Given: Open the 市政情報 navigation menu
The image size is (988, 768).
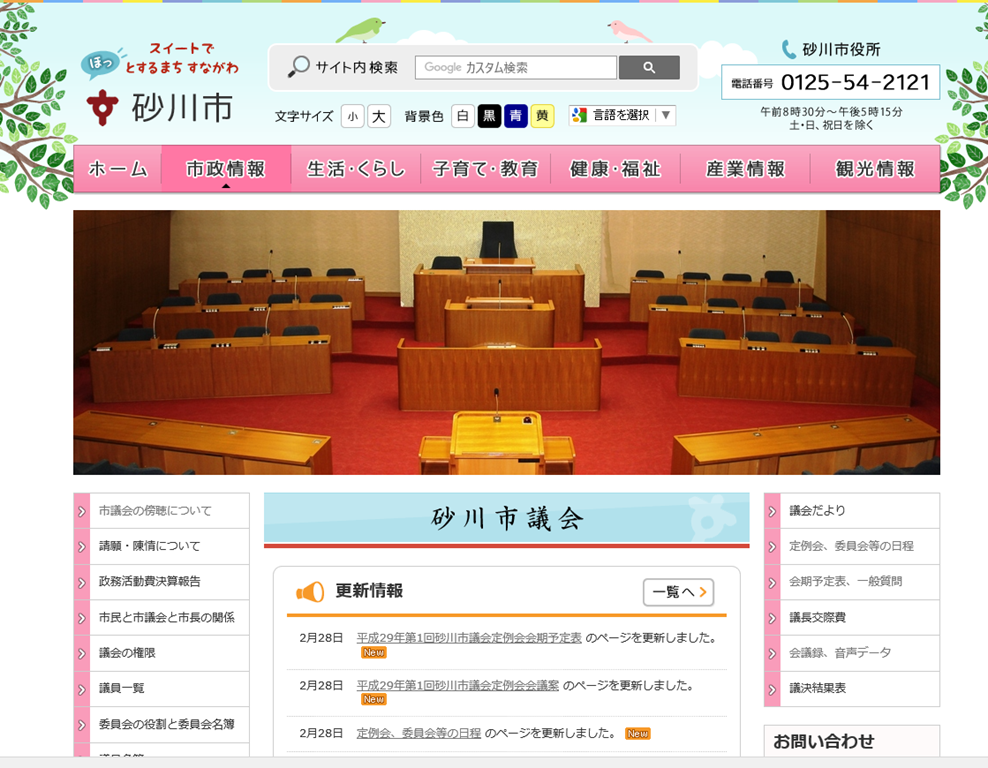Looking at the screenshot, I should 226,169.
